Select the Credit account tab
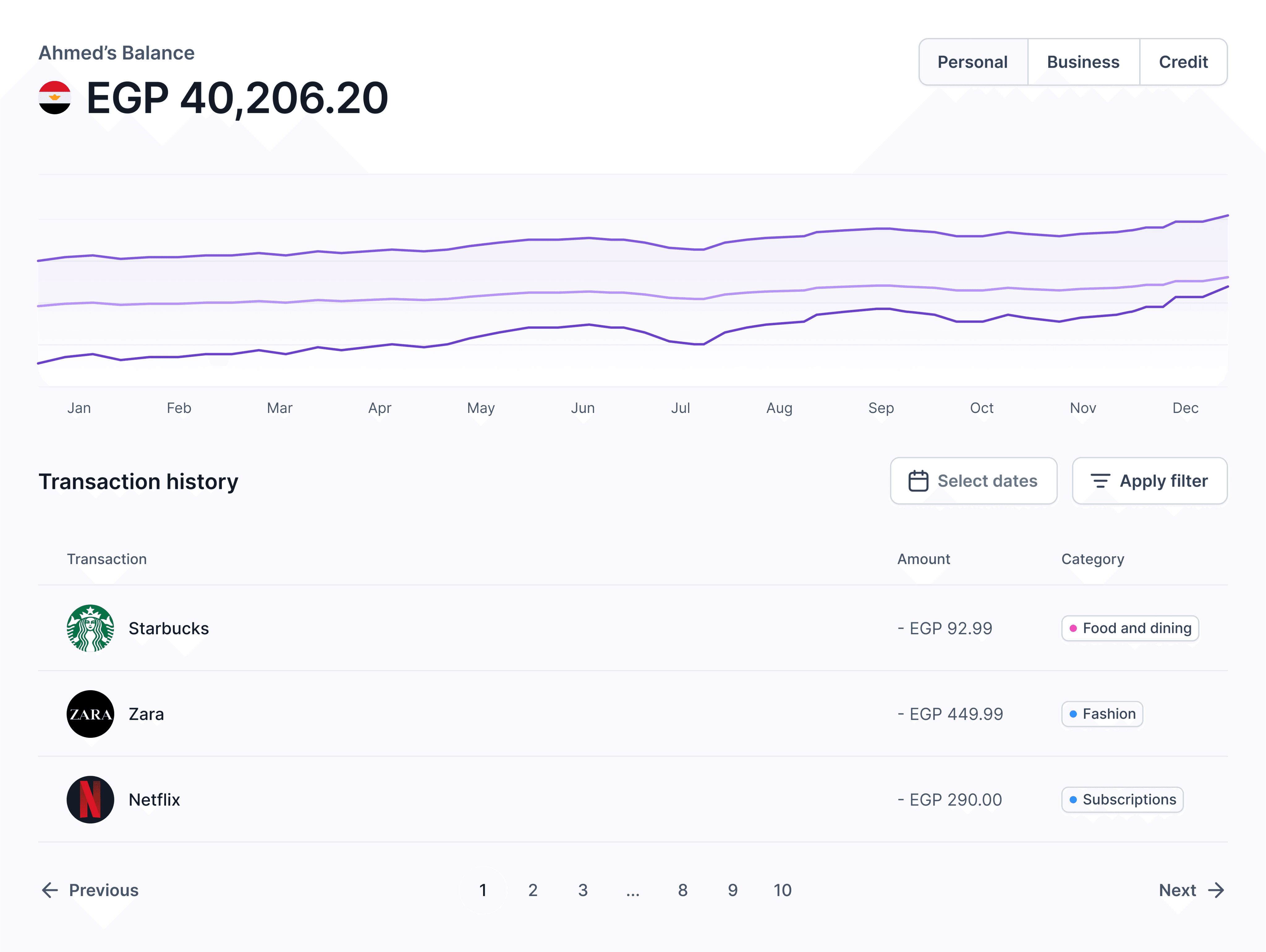The width and height of the screenshot is (1266, 952). click(1183, 62)
